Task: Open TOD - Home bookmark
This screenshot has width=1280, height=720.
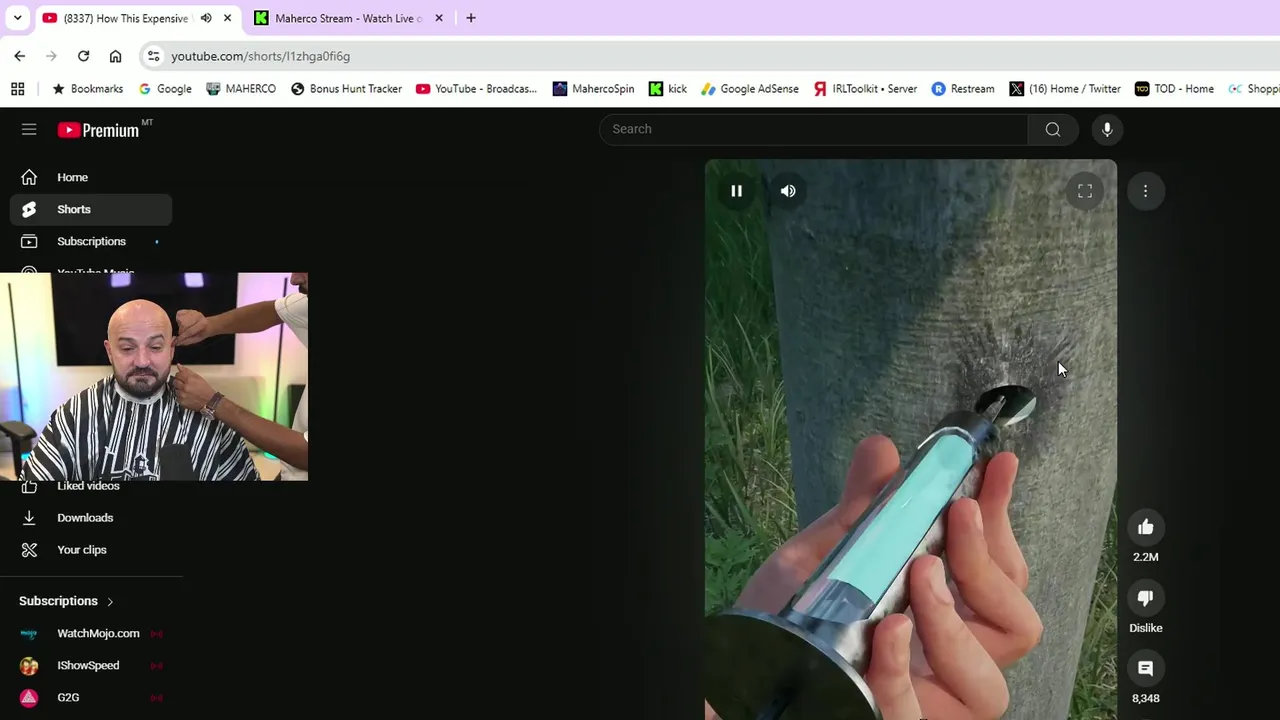Action: click(x=1175, y=89)
